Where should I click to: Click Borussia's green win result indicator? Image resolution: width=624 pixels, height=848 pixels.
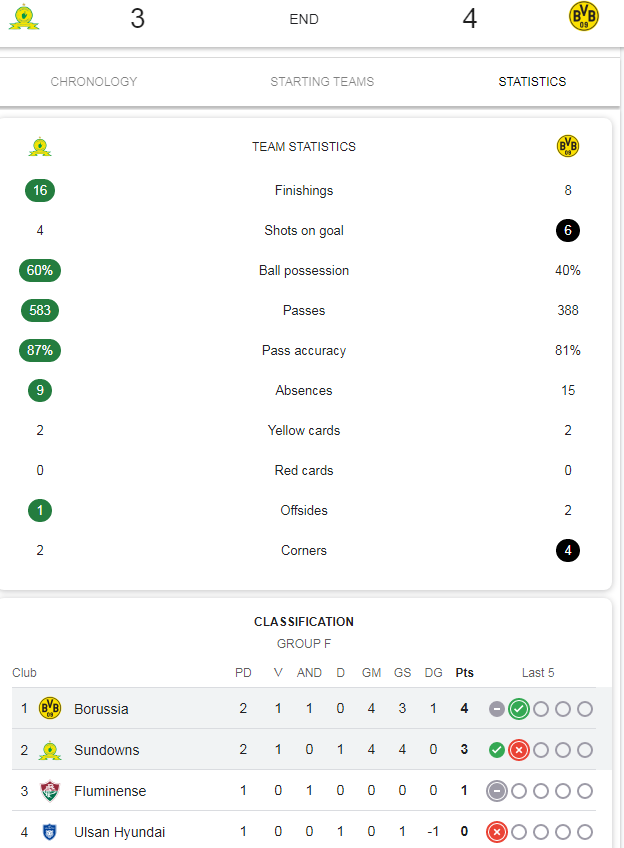[519, 708]
